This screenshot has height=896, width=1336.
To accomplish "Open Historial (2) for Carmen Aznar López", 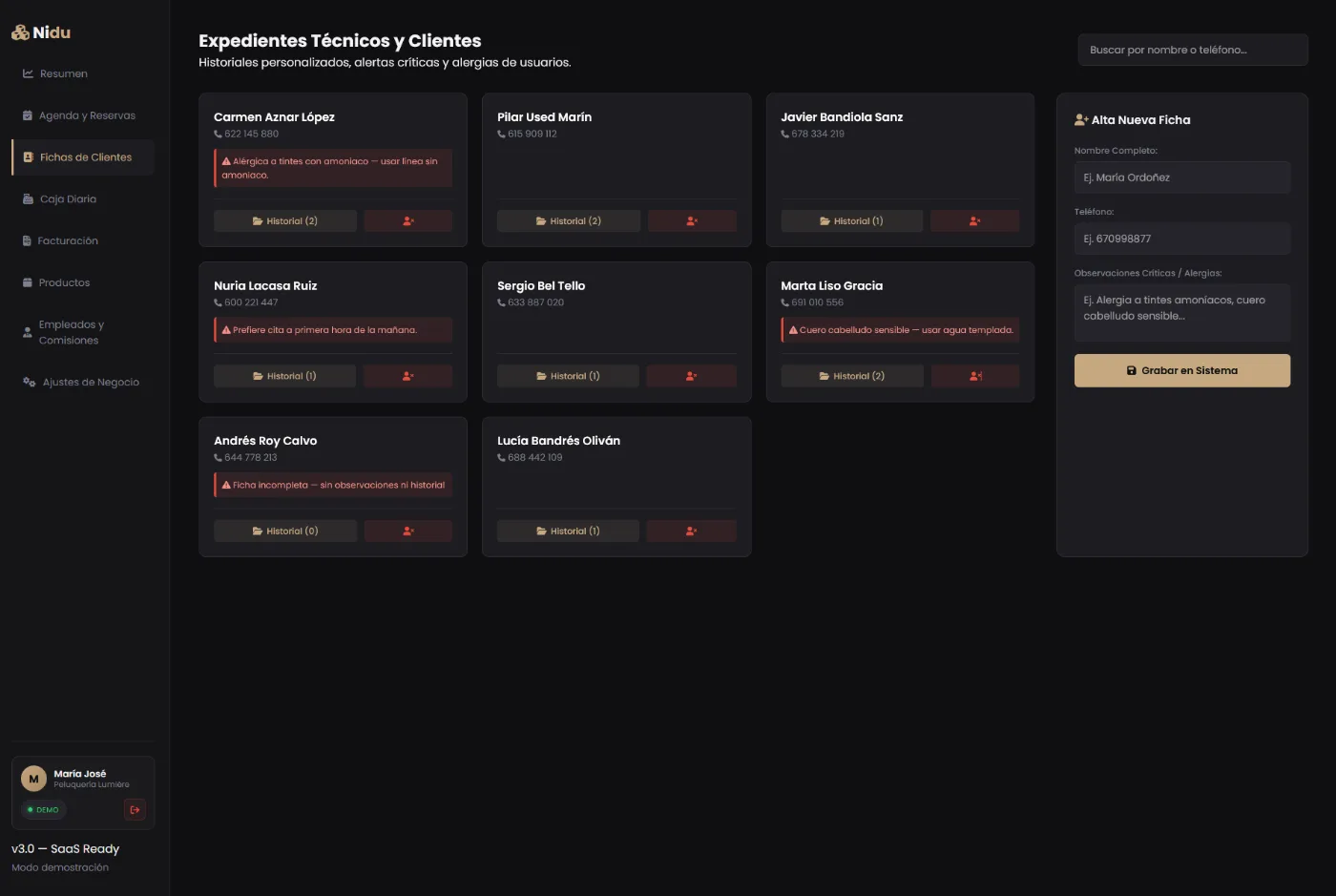I will point(285,221).
